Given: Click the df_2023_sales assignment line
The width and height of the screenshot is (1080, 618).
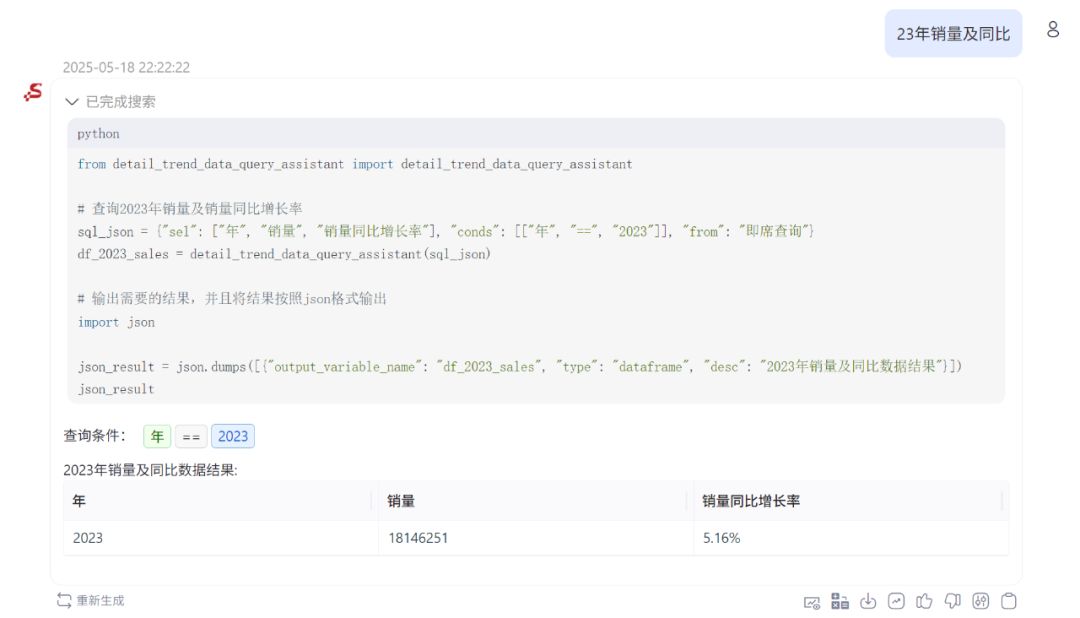Looking at the screenshot, I should (x=284, y=254).
